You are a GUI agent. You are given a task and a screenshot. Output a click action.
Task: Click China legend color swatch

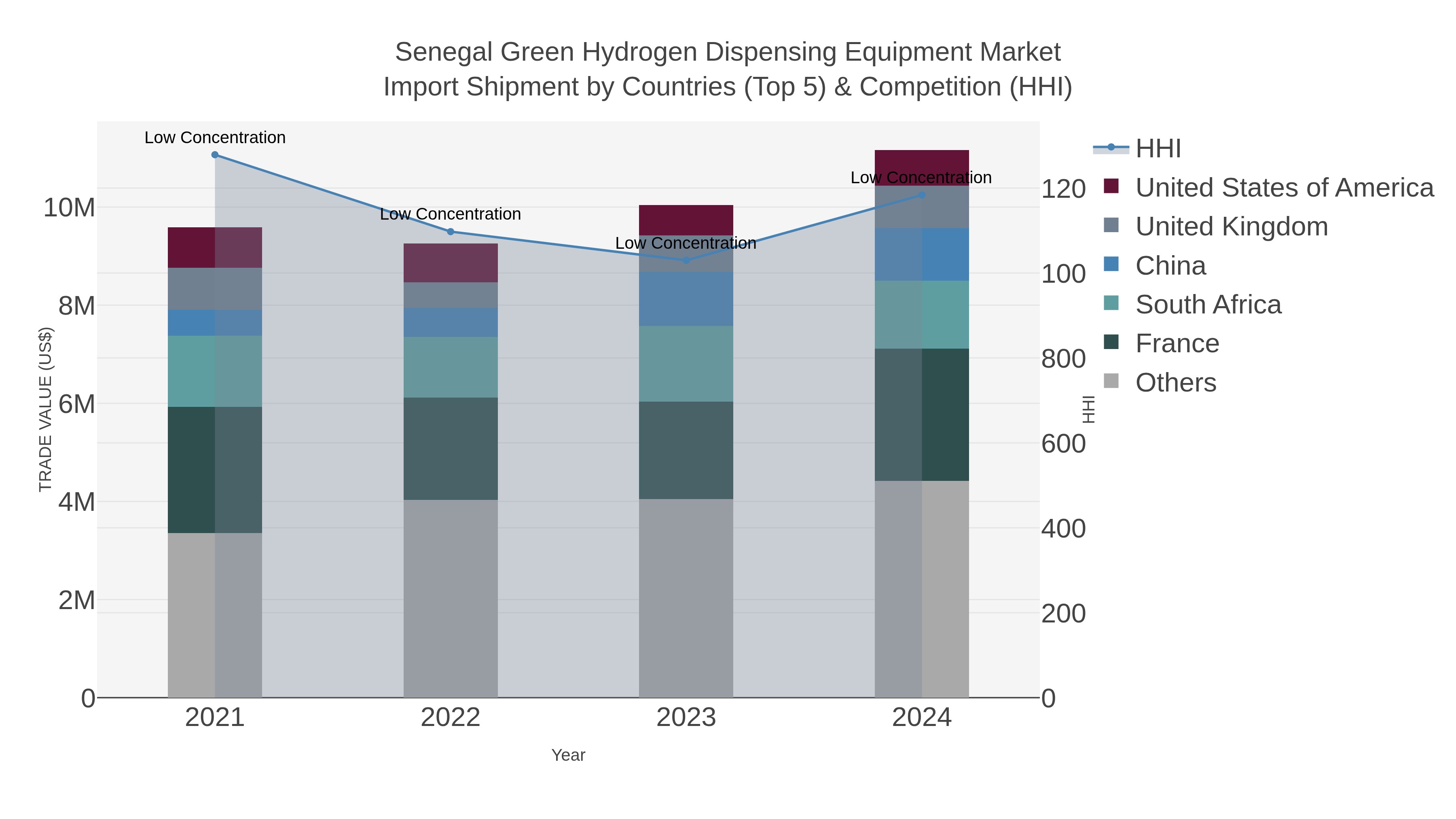(1111, 264)
